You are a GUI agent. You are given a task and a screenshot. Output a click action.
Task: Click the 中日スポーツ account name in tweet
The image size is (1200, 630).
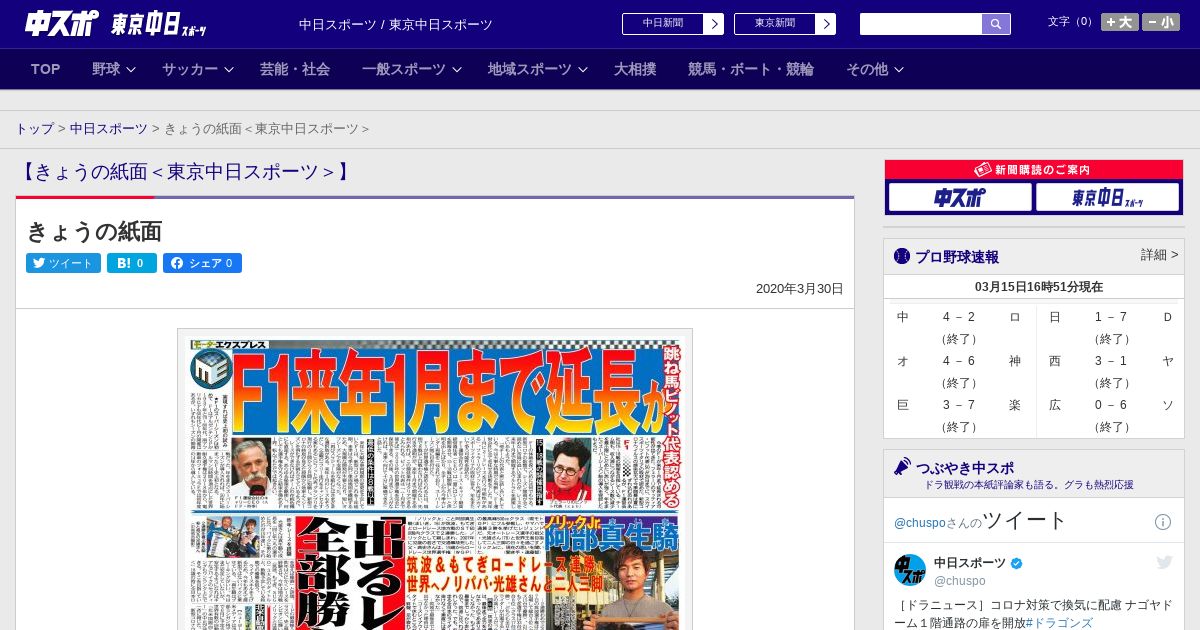[x=971, y=563]
